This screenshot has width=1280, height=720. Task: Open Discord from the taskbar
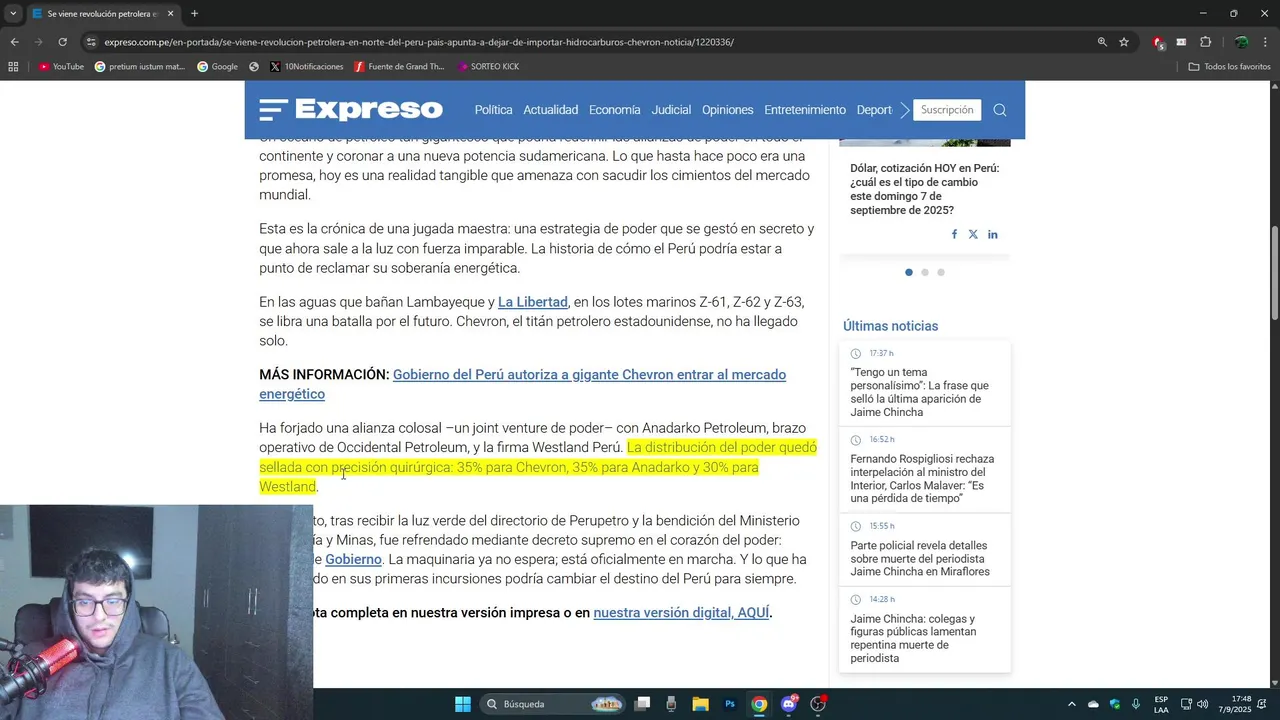(789, 704)
